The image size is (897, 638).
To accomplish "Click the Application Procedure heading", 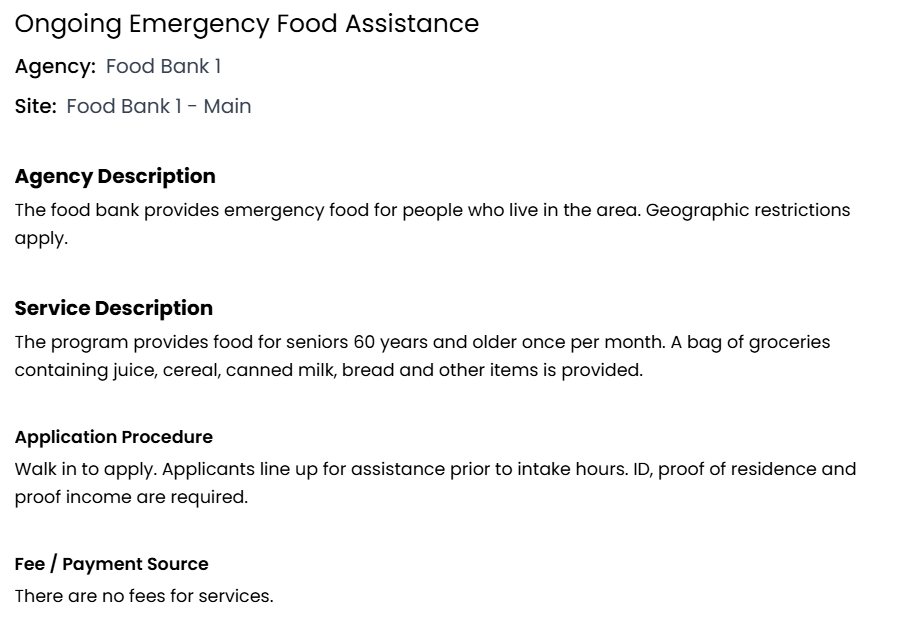I will pos(113,437).
